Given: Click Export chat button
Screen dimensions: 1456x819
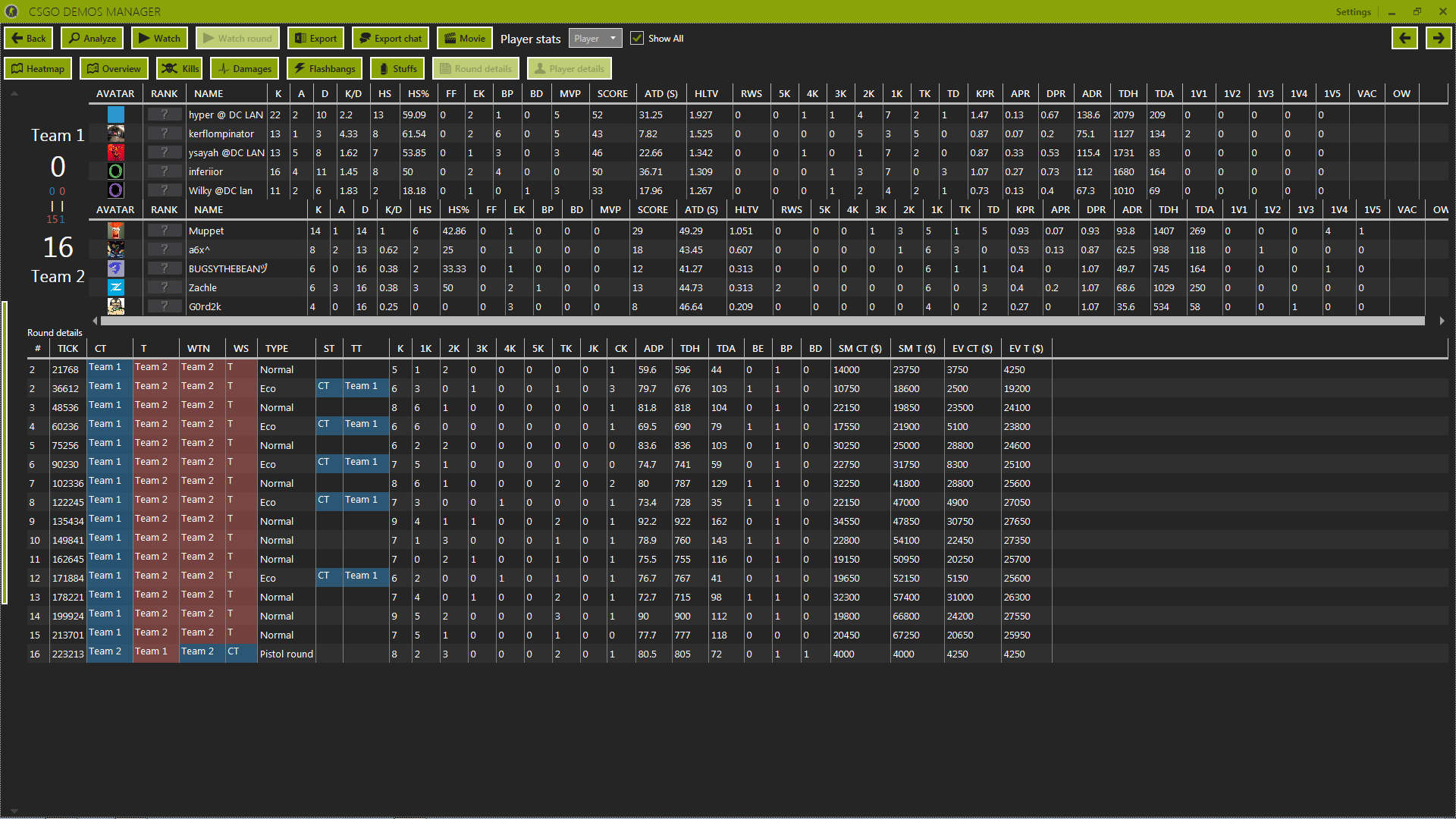Looking at the screenshot, I should (x=391, y=38).
